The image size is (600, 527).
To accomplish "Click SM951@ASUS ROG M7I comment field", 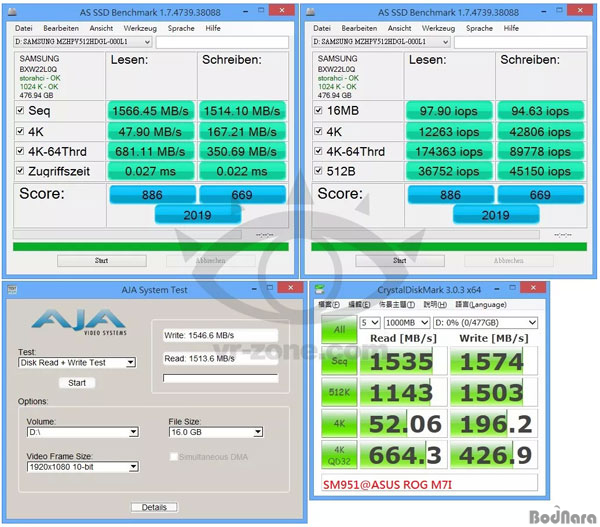I will tap(429, 483).
